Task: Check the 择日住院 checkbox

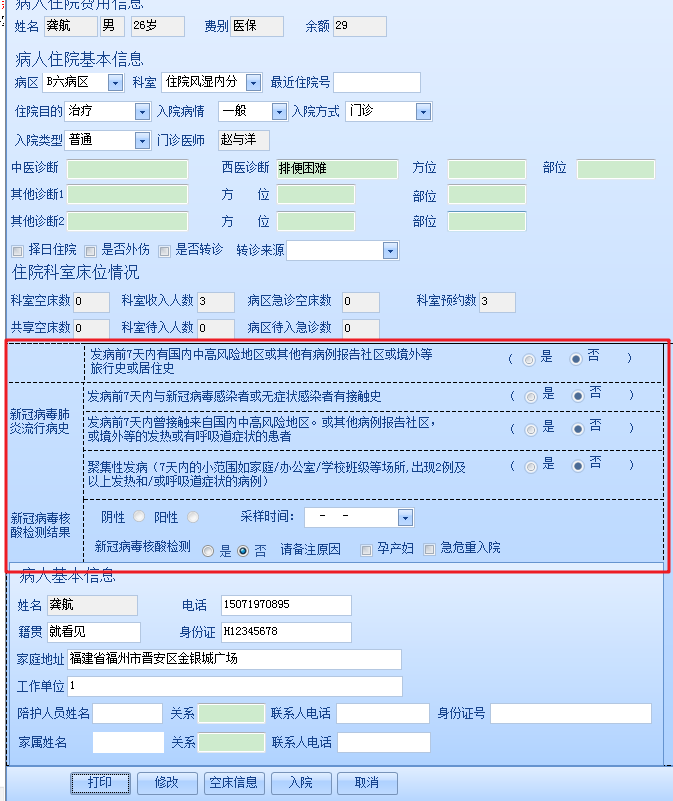Action: click(x=17, y=251)
